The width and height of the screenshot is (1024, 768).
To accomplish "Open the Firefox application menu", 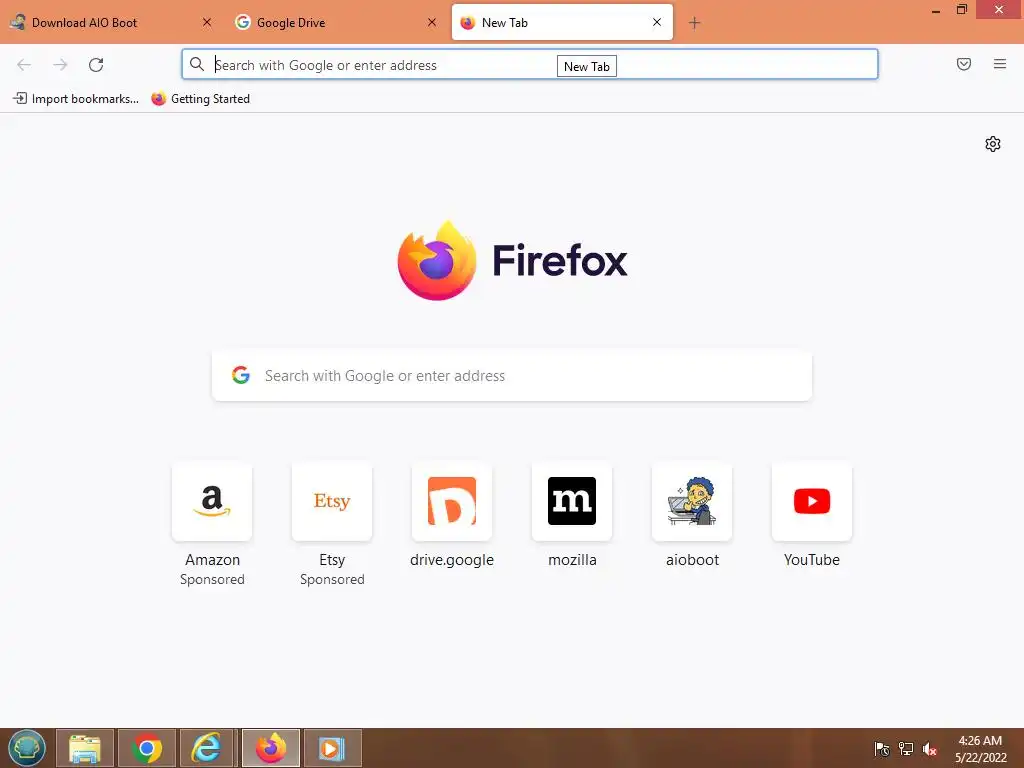I will pyautogui.click(x=1000, y=64).
